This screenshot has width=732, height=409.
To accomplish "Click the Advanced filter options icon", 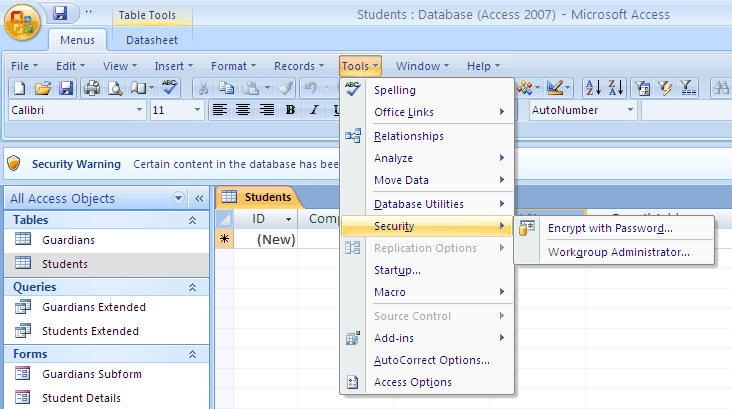I will tap(688, 88).
